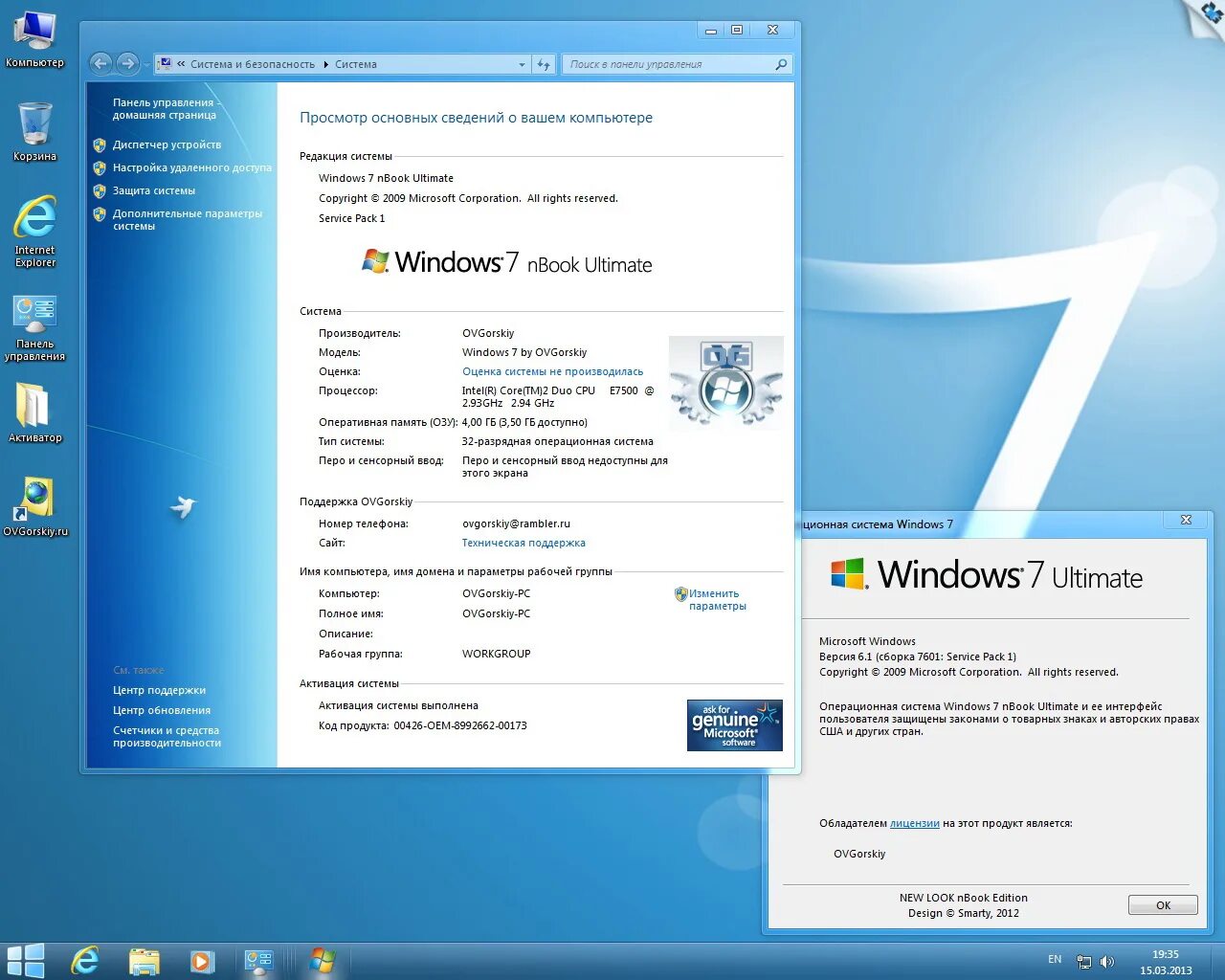Click the genuine Microsoft software badge
Viewport: 1225px width, 980px height.
[735, 724]
